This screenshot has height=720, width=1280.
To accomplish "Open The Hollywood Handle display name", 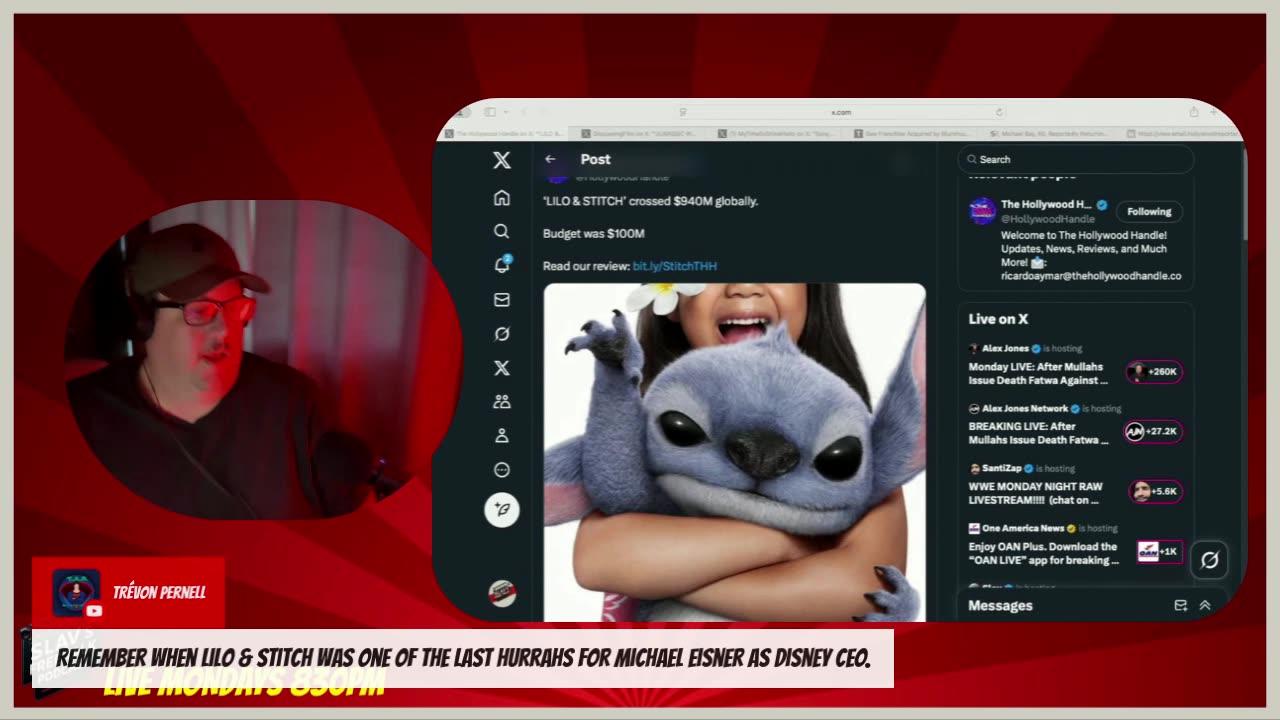I will pos(1046,205).
